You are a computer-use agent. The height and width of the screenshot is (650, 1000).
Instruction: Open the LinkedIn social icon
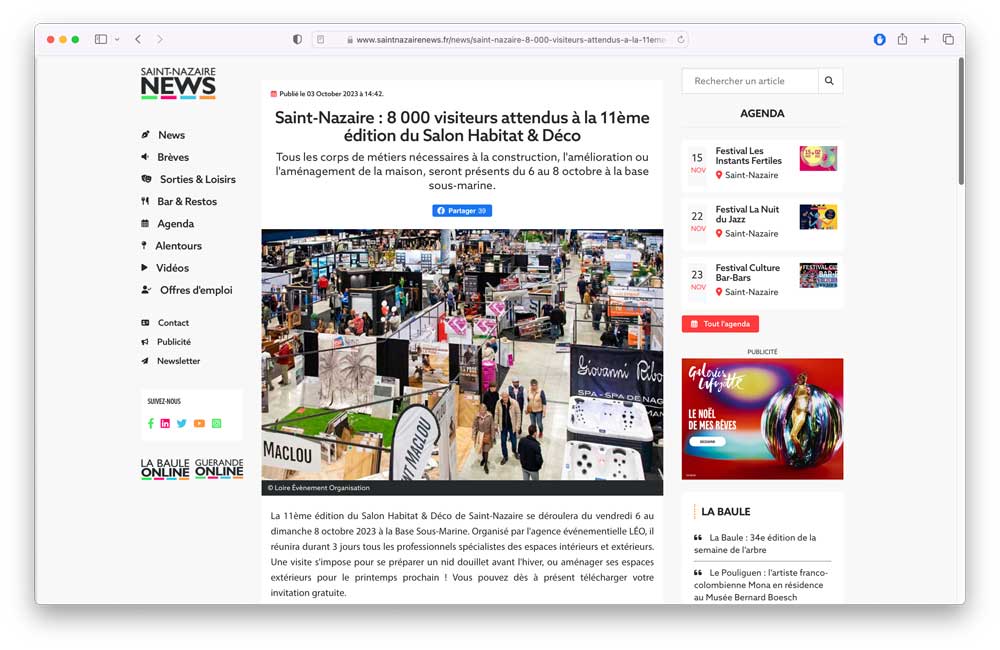pos(165,423)
